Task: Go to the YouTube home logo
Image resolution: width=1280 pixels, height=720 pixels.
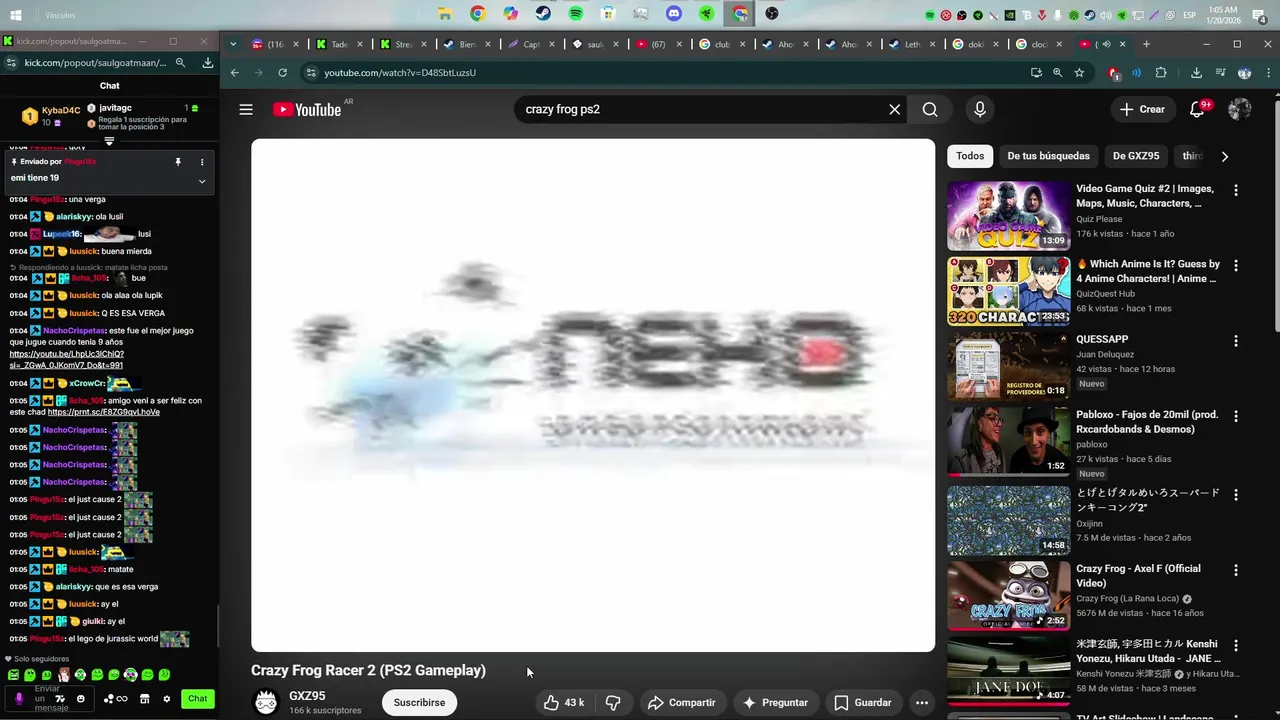Action: pos(307,110)
